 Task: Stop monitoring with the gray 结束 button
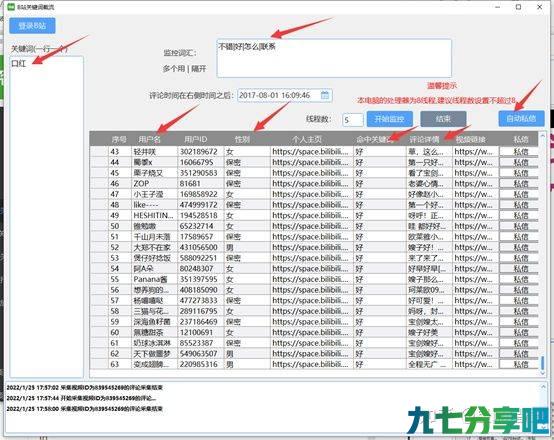coord(443,119)
